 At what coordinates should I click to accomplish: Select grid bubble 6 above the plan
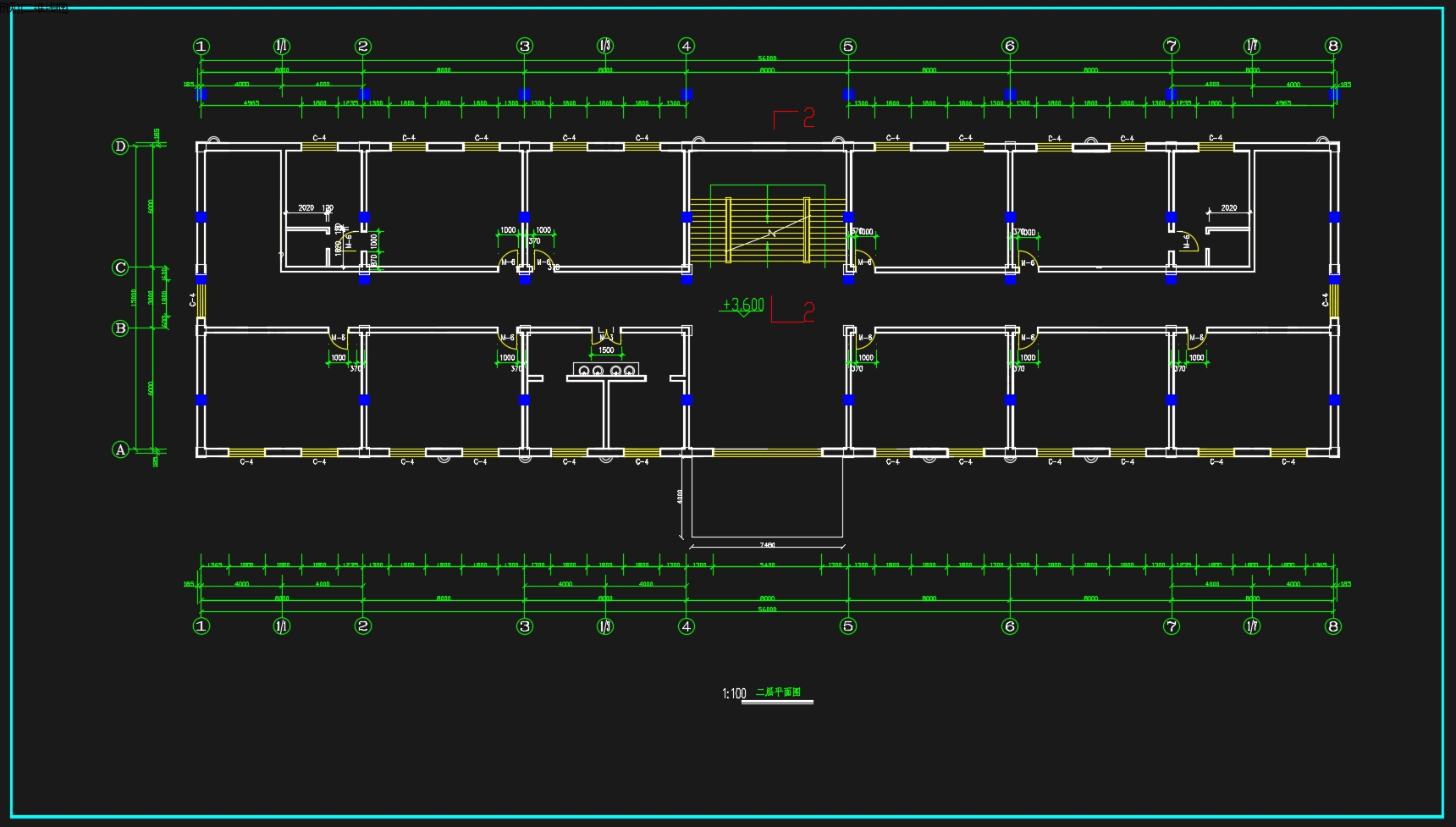click(1010, 46)
